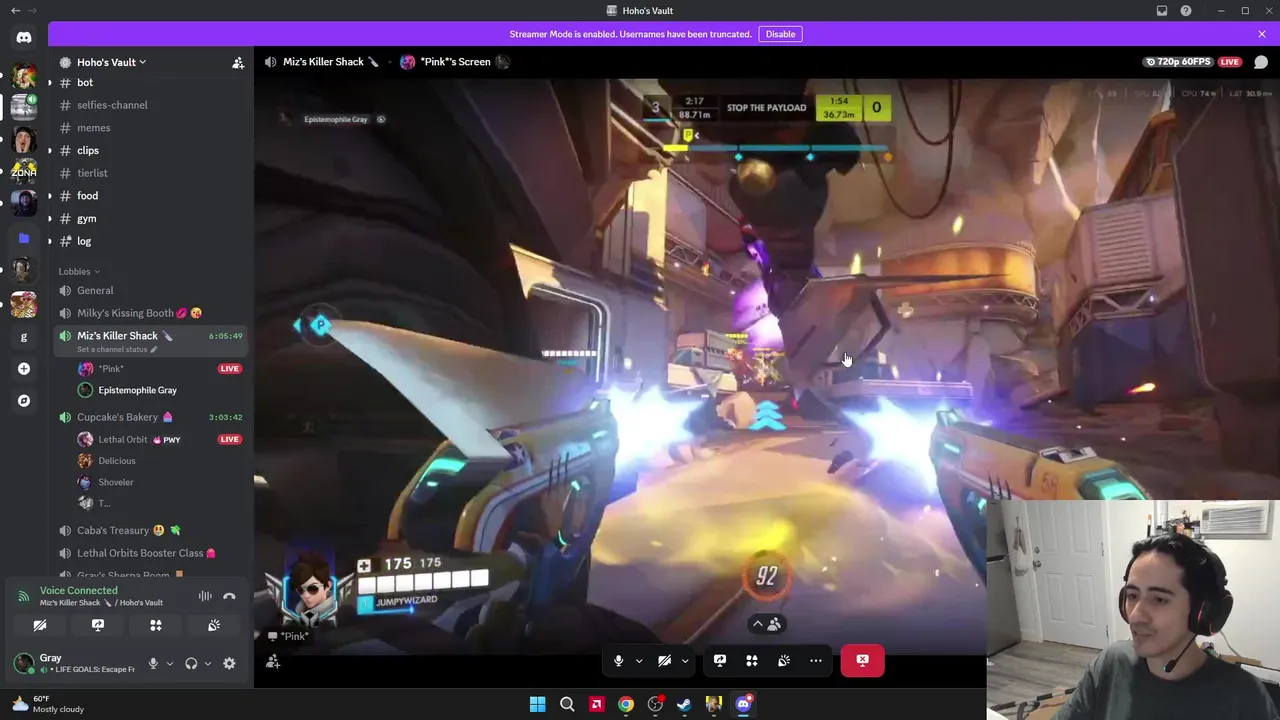This screenshot has height=720, width=1280.
Task: Open the soundboard icon in voice panel
Action: tap(214, 625)
